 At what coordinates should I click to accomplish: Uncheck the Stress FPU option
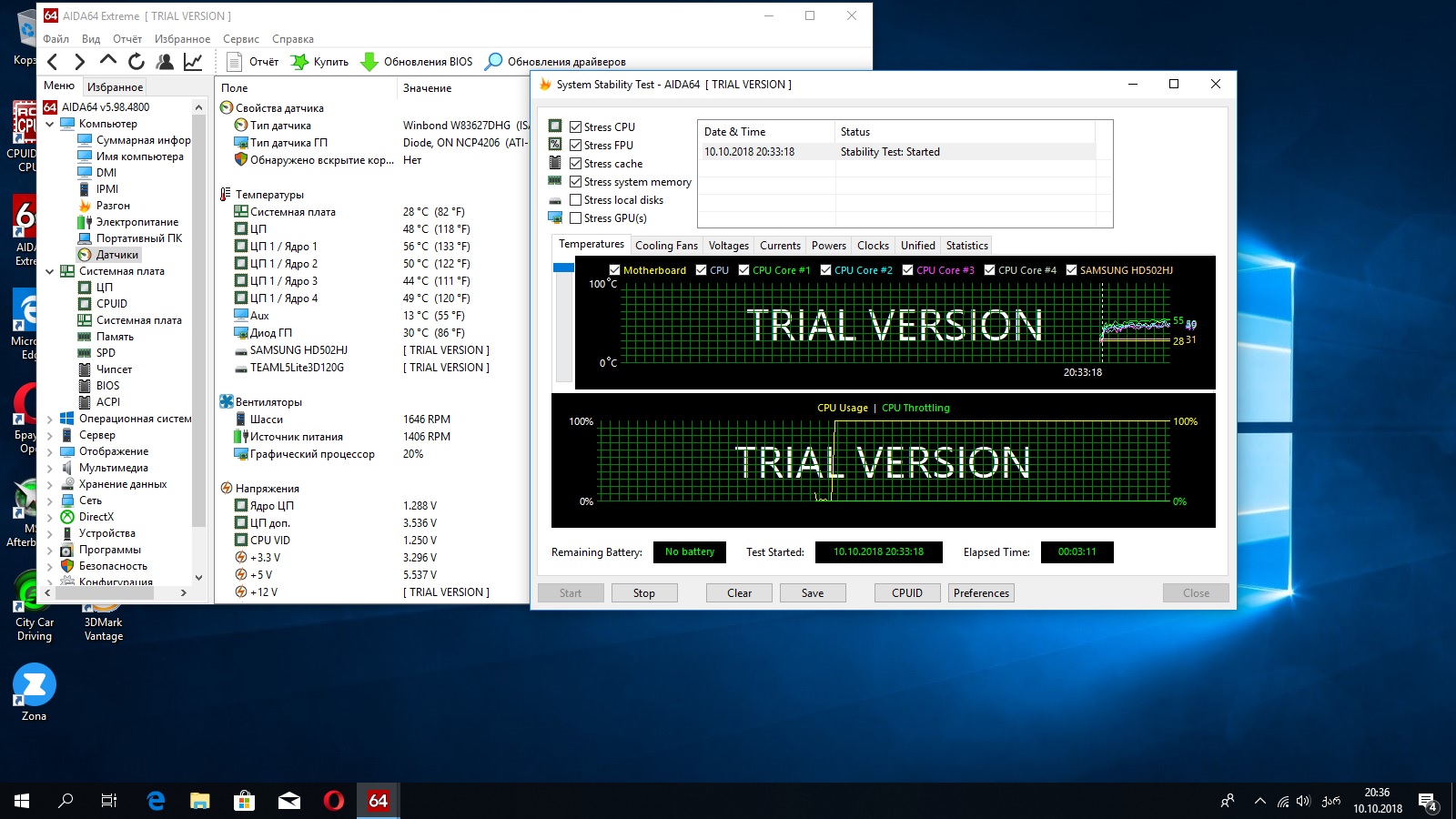click(576, 146)
